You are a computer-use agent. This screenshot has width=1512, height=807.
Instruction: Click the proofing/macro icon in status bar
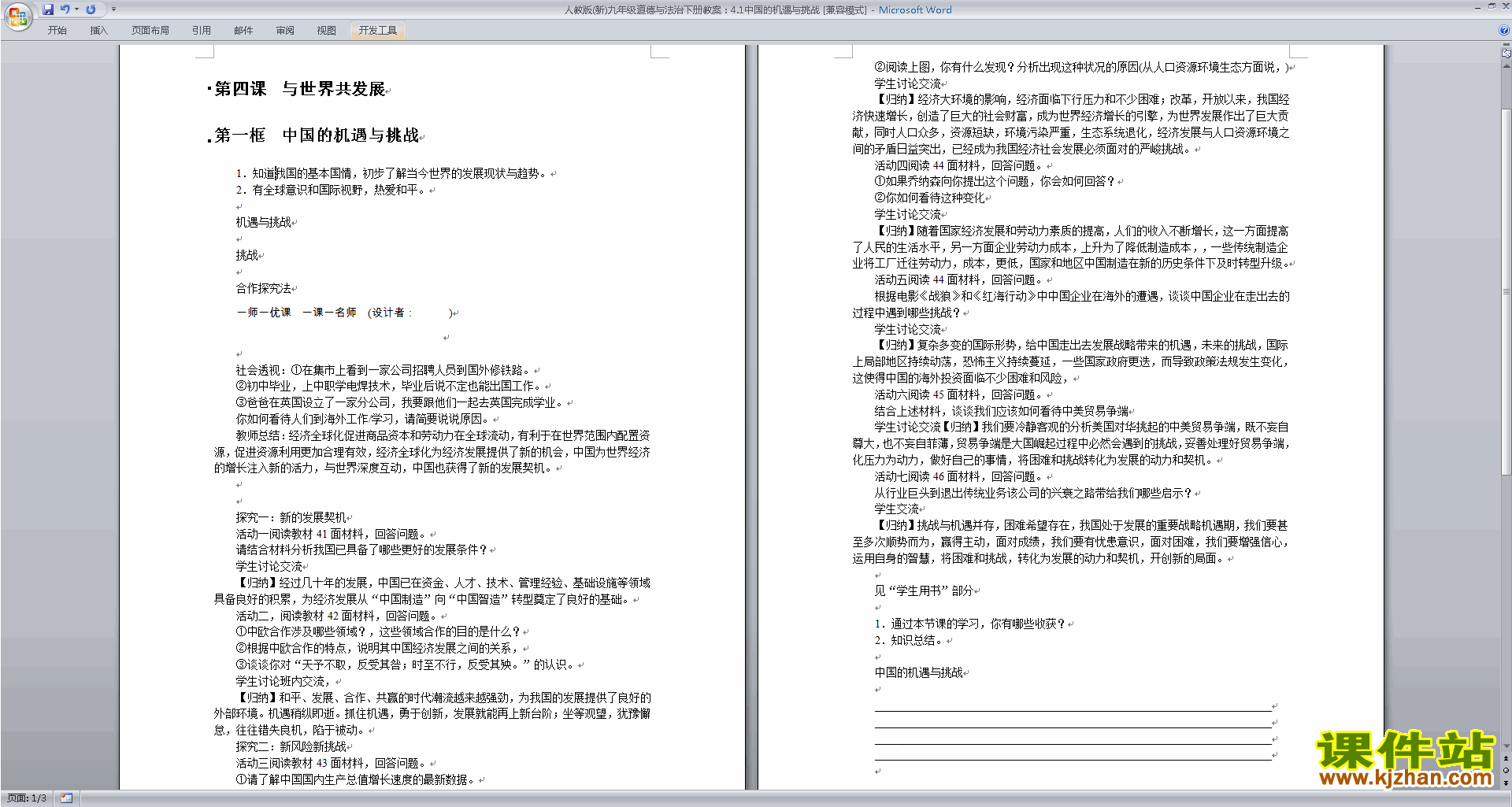click(66, 798)
